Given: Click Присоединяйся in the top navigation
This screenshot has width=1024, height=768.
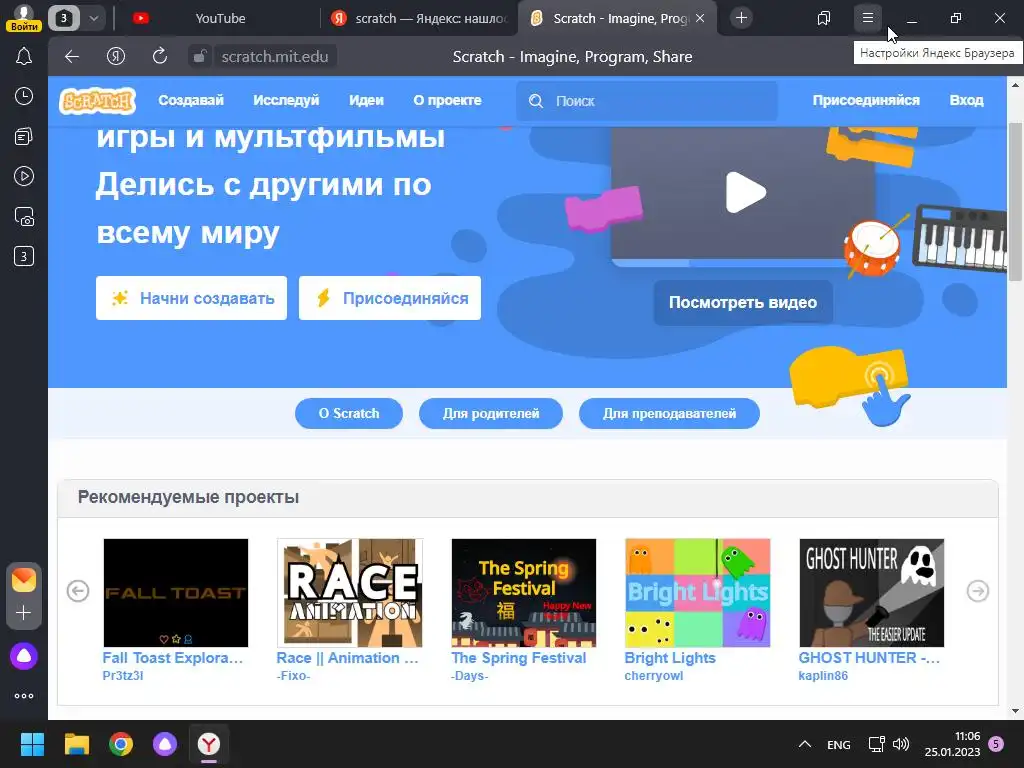Looking at the screenshot, I should [866, 101].
